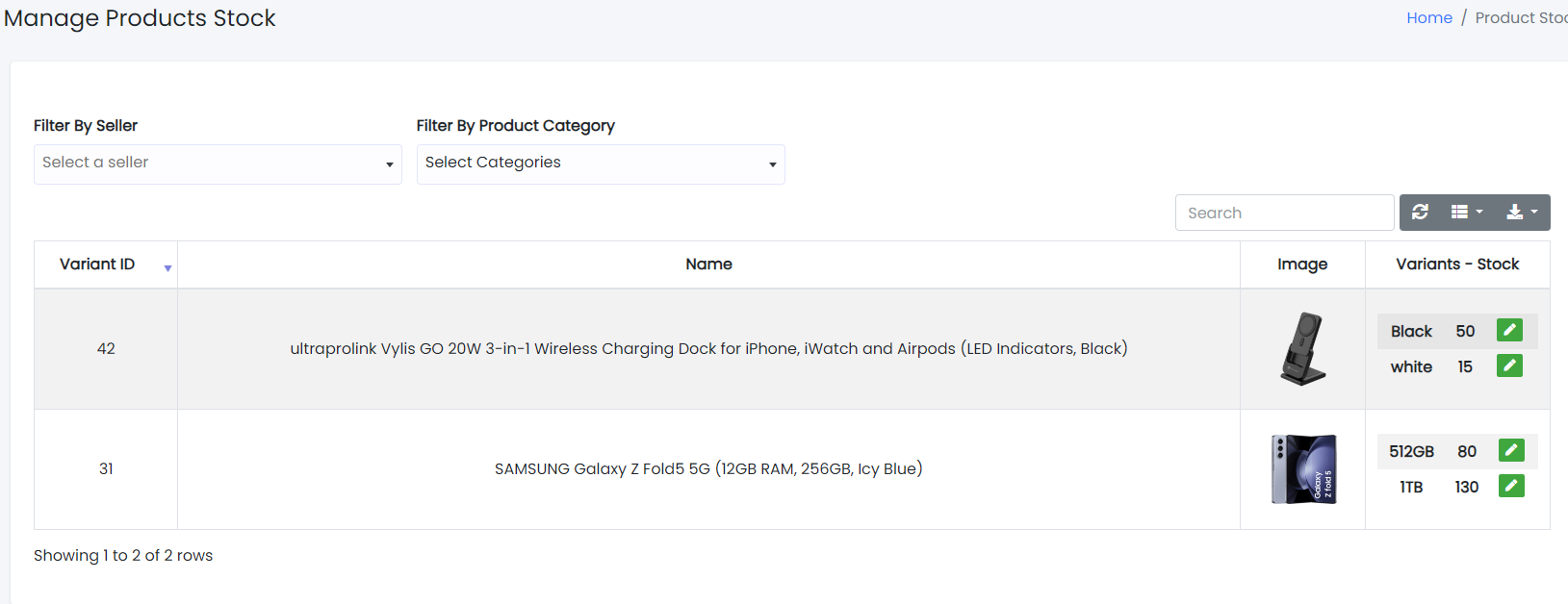Click variant ID 42 cell
The height and width of the screenshot is (604, 1568).
tap(106, 348)
